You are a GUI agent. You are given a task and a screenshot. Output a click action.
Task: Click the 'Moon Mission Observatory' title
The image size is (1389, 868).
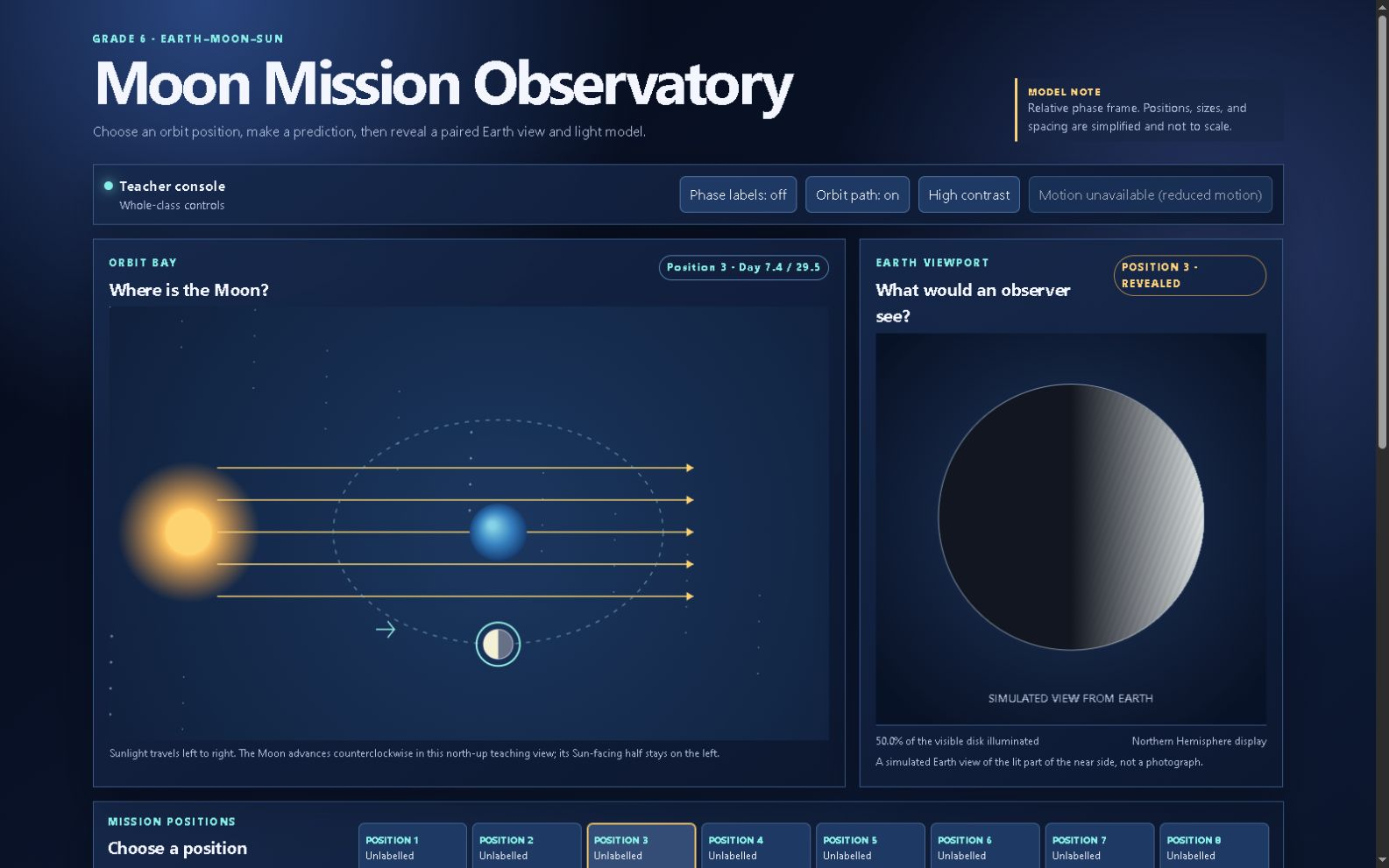pyautogui.click(x=443, y=84)
